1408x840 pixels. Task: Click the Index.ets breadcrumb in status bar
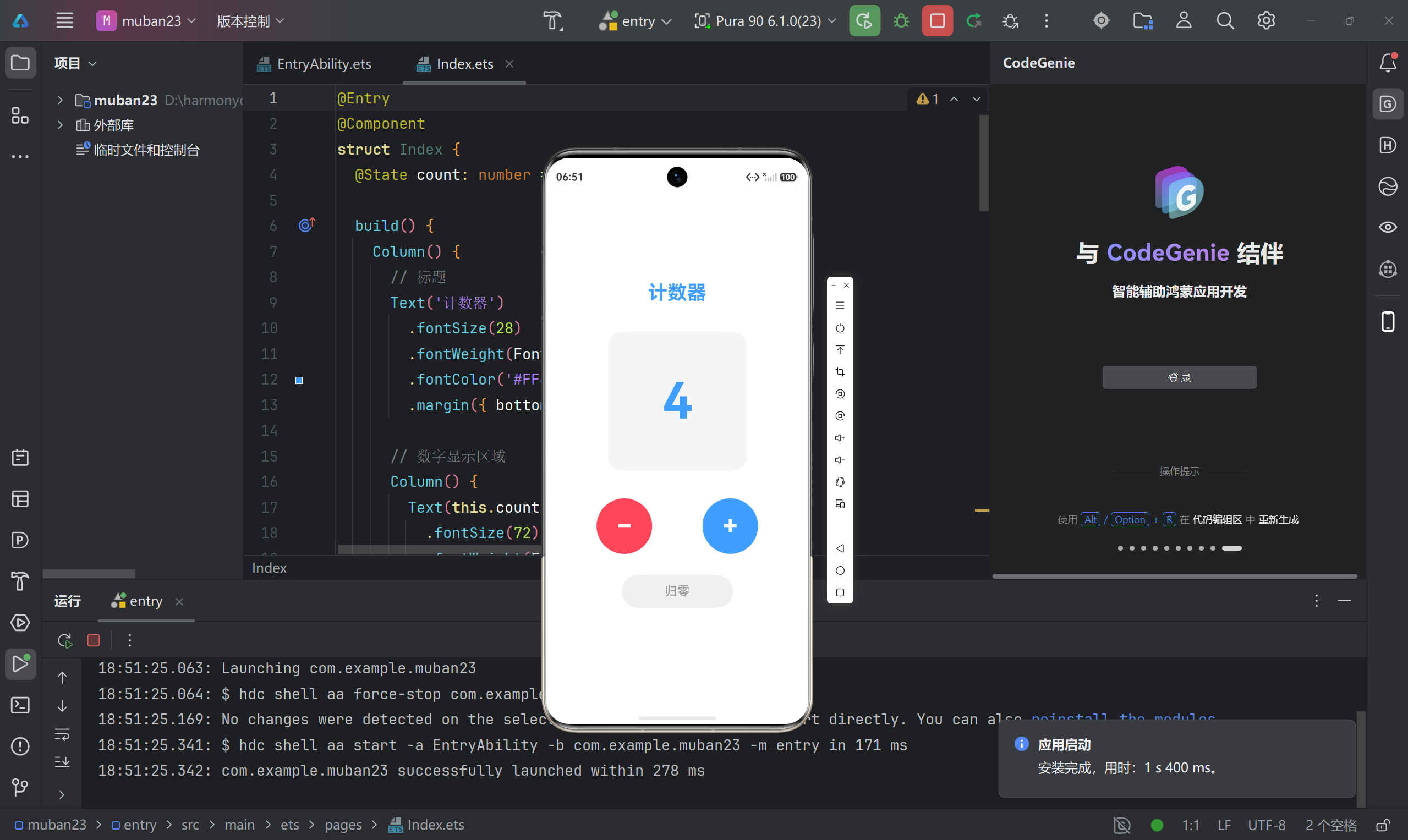[x=426, y=825]
